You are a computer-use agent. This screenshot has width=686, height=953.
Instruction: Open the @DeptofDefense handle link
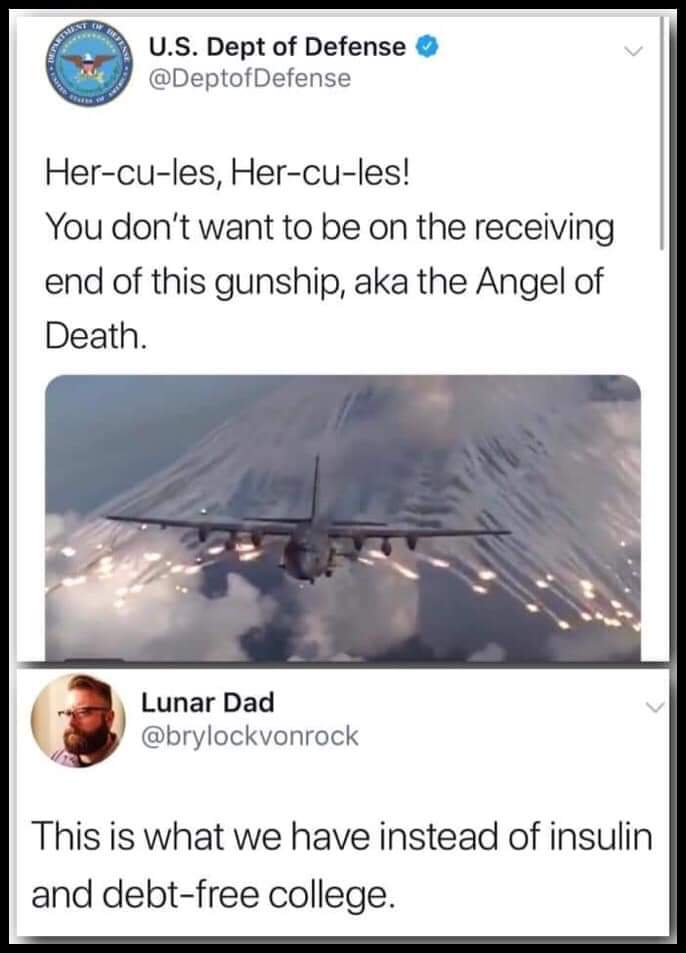(x=249, y=78)
